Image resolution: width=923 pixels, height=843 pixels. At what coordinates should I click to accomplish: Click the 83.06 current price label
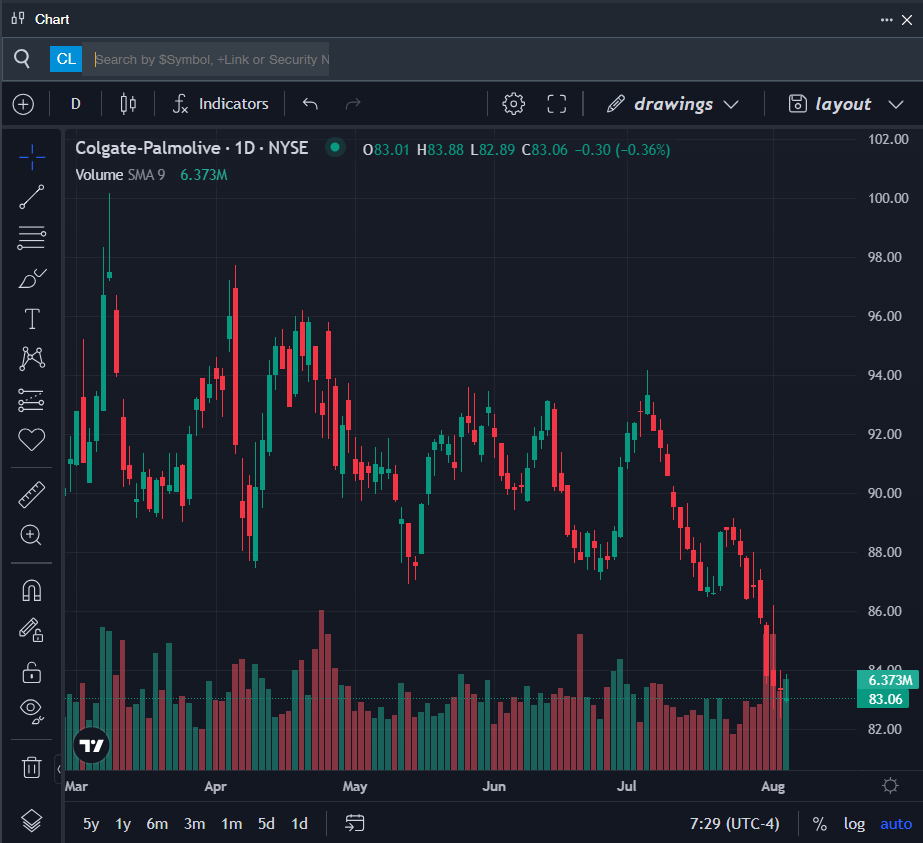(885, 699)
